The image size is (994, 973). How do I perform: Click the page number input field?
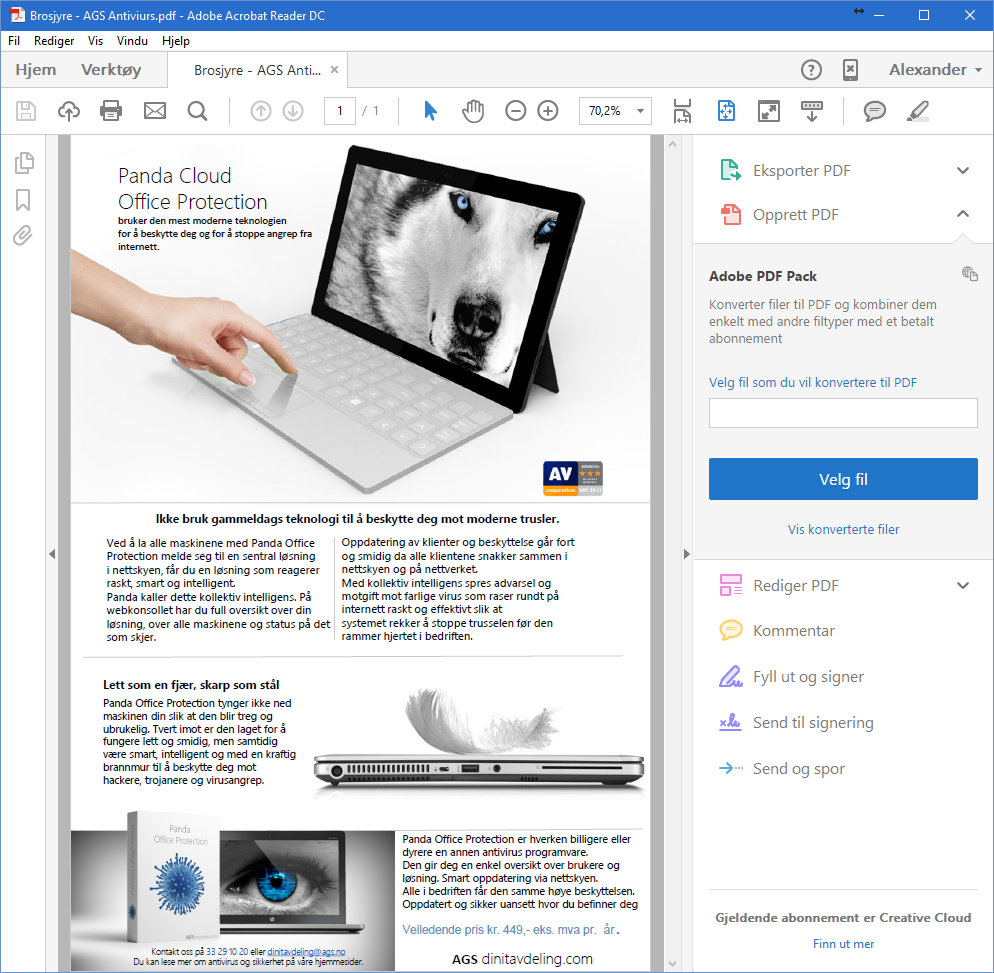click(x=340, y=111)
